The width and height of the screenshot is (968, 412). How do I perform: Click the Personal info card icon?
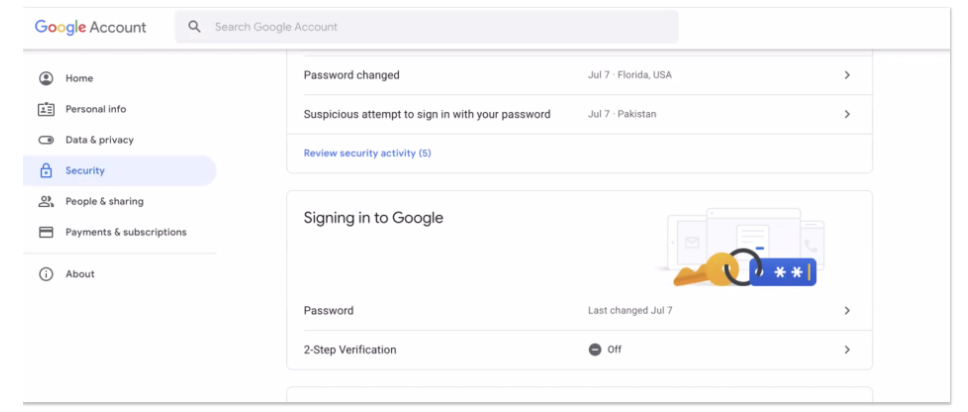45,109
